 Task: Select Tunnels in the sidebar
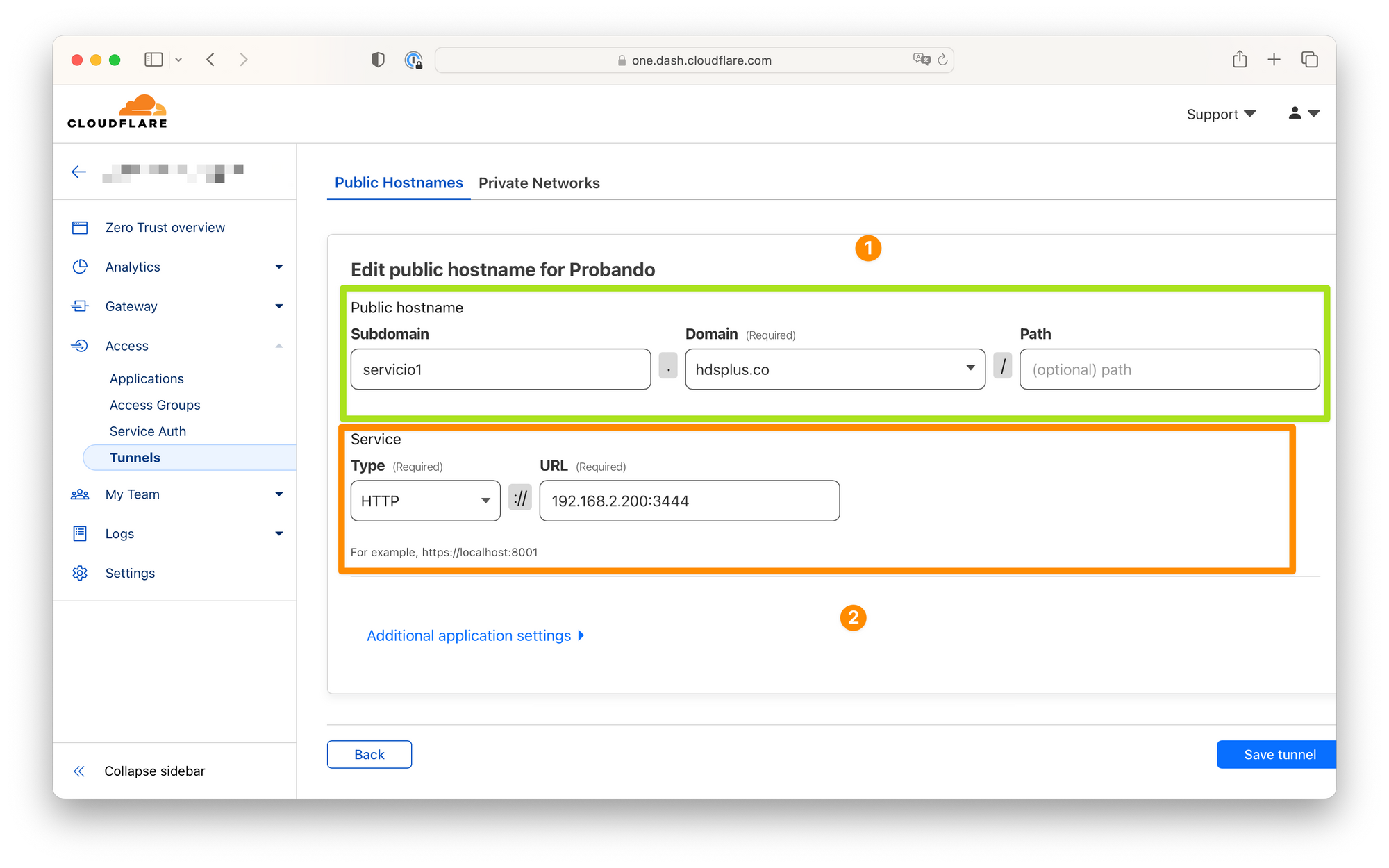tap(190, 458)
